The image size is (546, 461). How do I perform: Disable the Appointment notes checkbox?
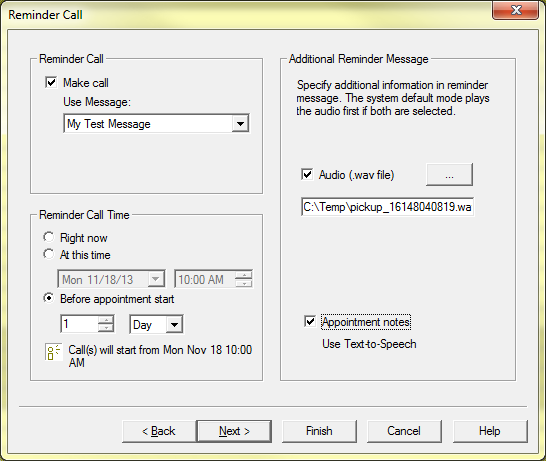(310, 321)
